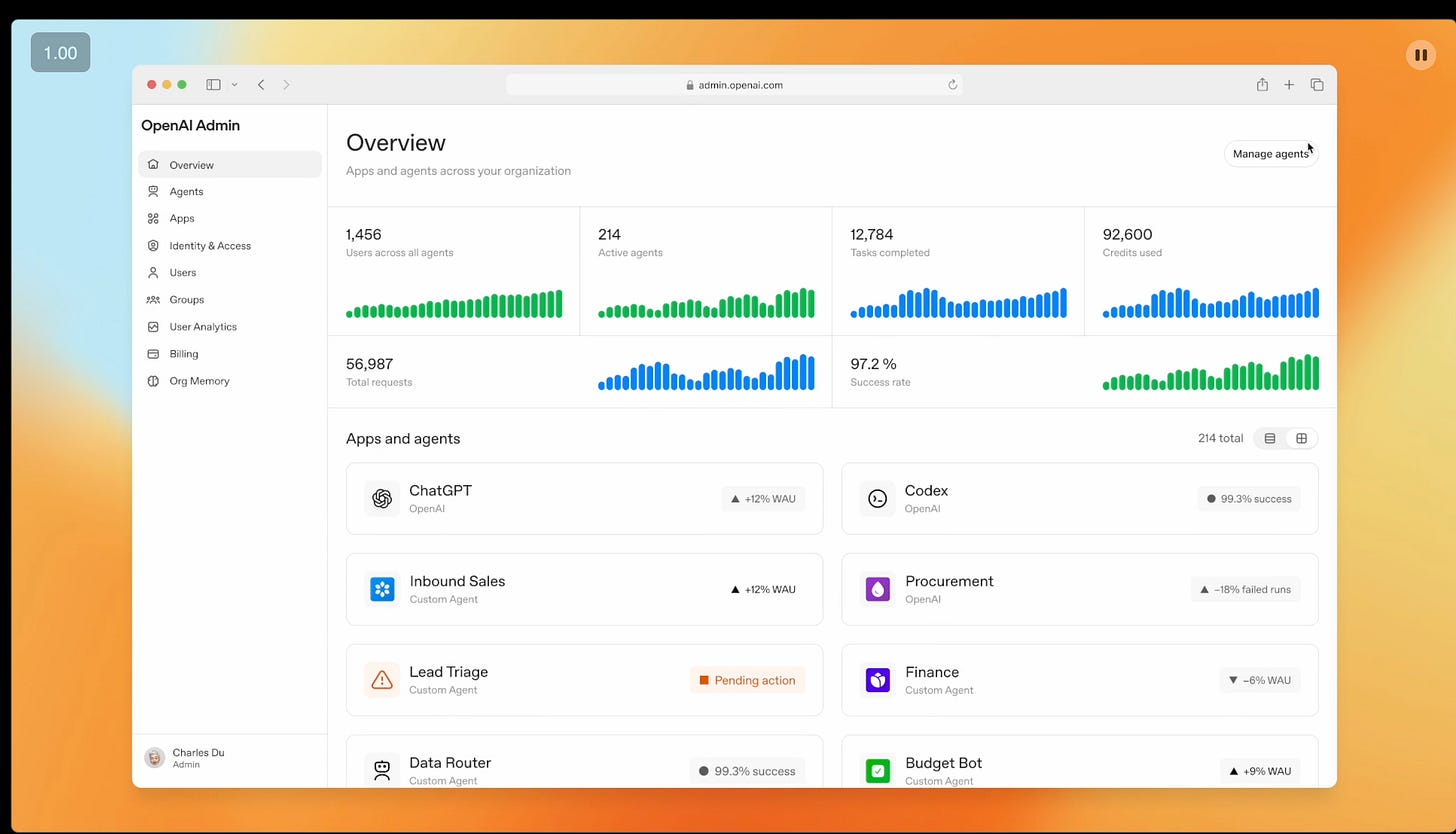Click the Data Router robot icon
Viewport: 1456px width, 834px height.
pyautogui.click(x=382, y=771)
